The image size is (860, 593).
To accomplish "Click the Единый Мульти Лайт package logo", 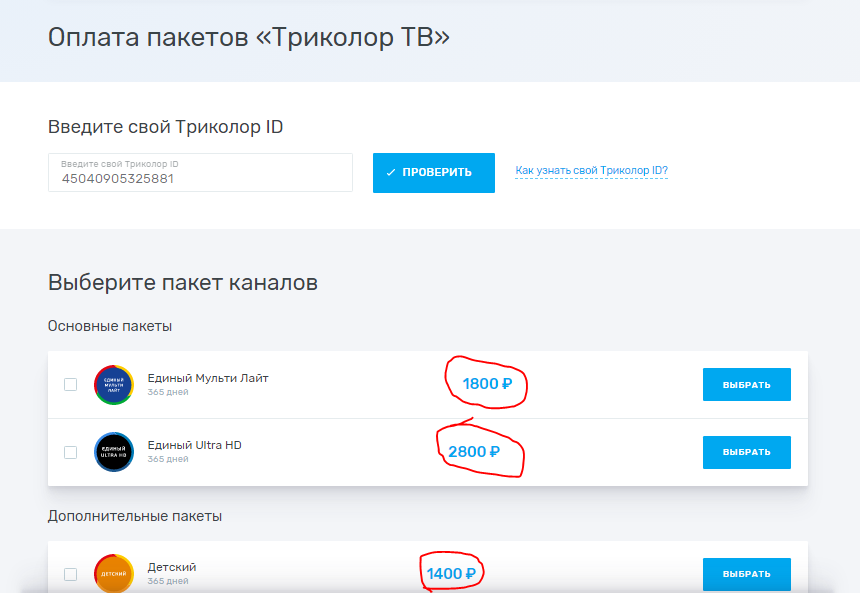I will point(114,385).
